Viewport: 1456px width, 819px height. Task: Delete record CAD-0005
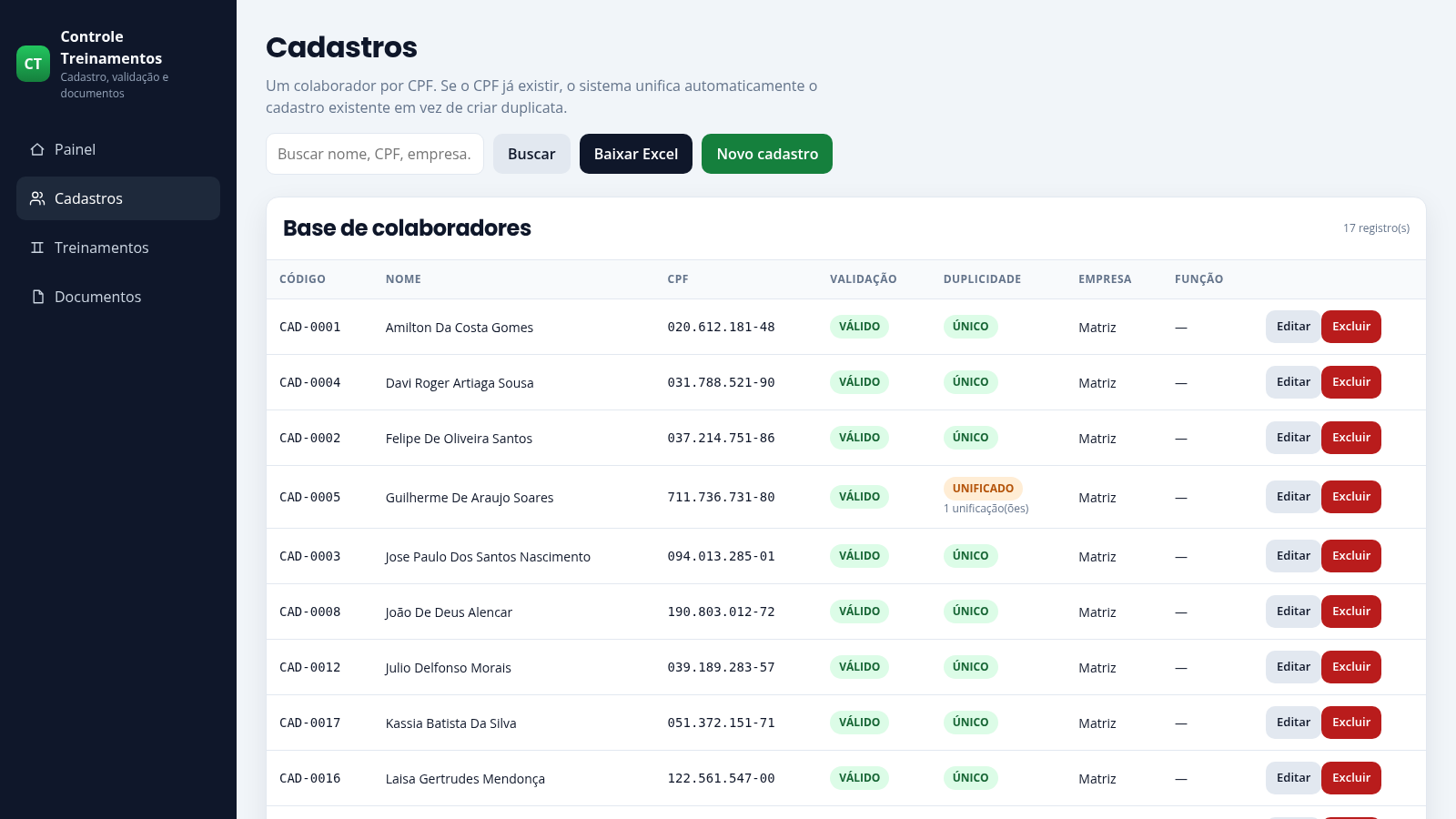pyautogui.click(x=1351, y=497)
